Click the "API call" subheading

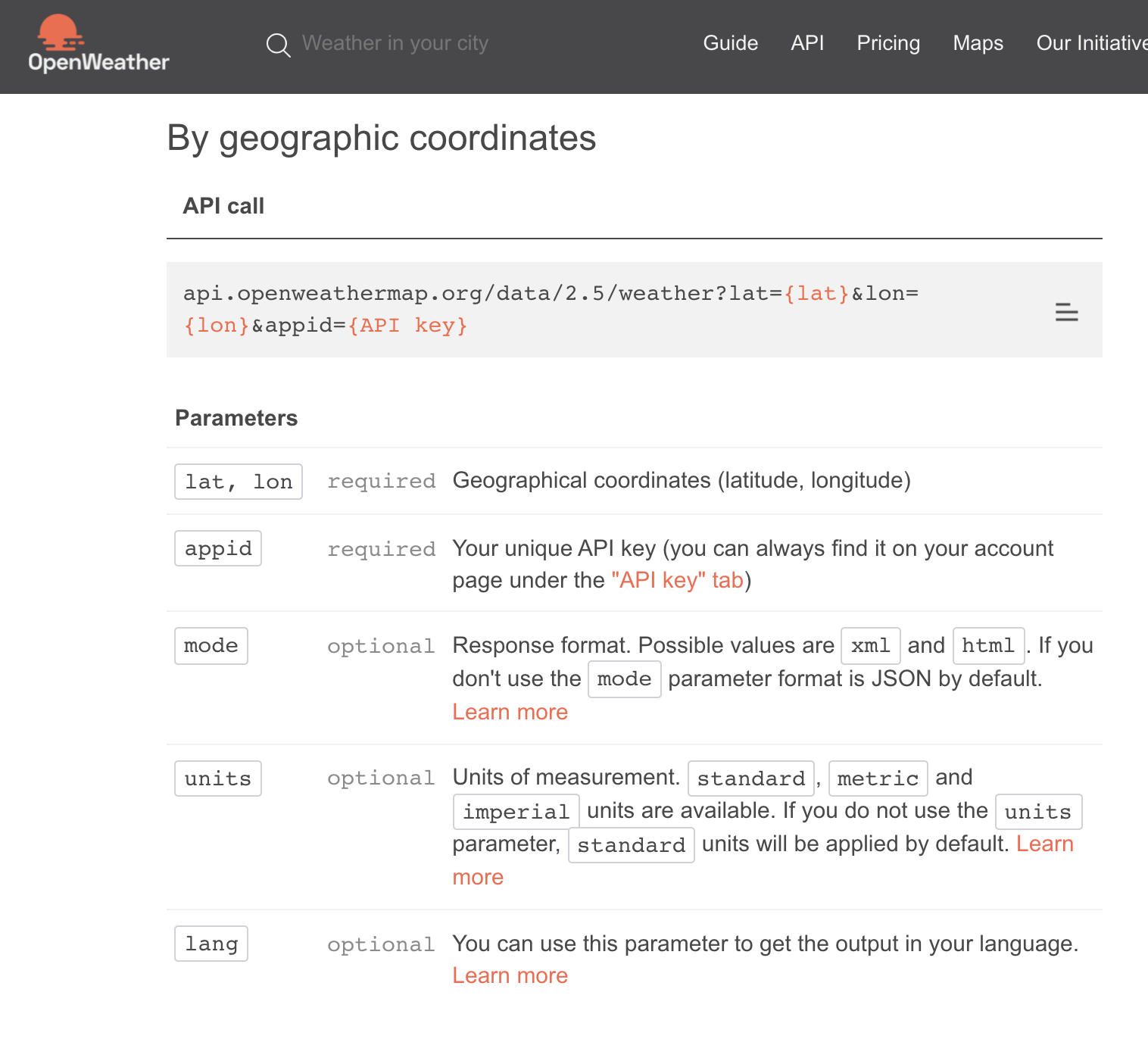(223, 206)
